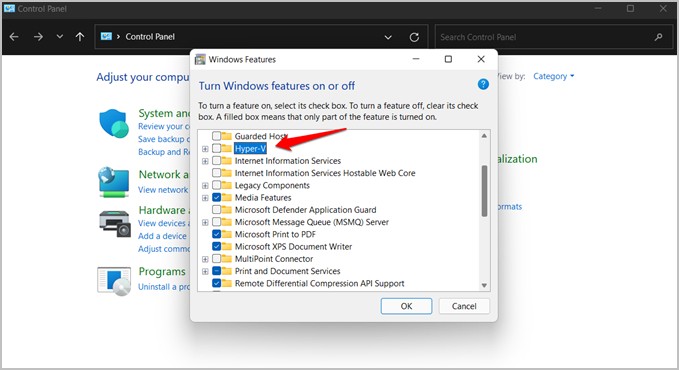Click the Hyper-V folder icon
Viewport: 679px width, 370px height.
(227, 148)
